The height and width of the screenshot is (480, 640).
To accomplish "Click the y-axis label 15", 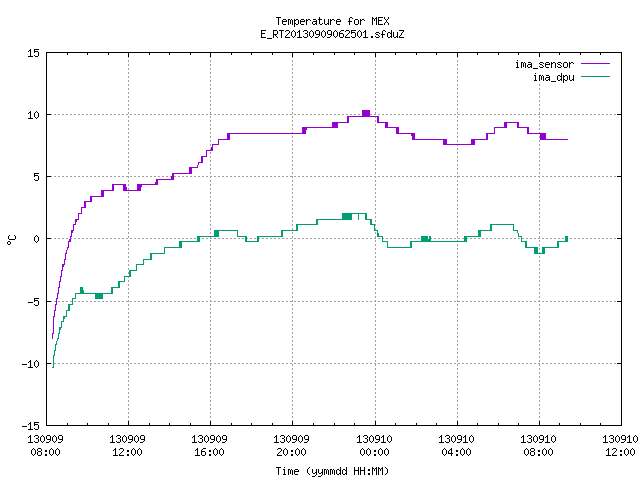I will click(33, 53).
